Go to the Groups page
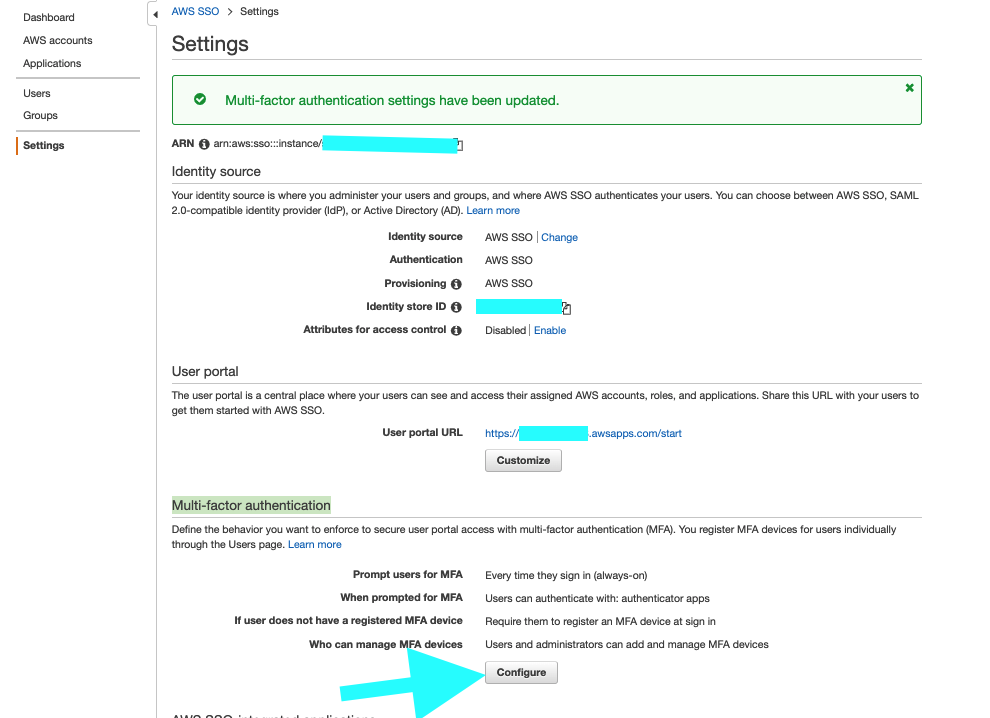 coord(40,116)
